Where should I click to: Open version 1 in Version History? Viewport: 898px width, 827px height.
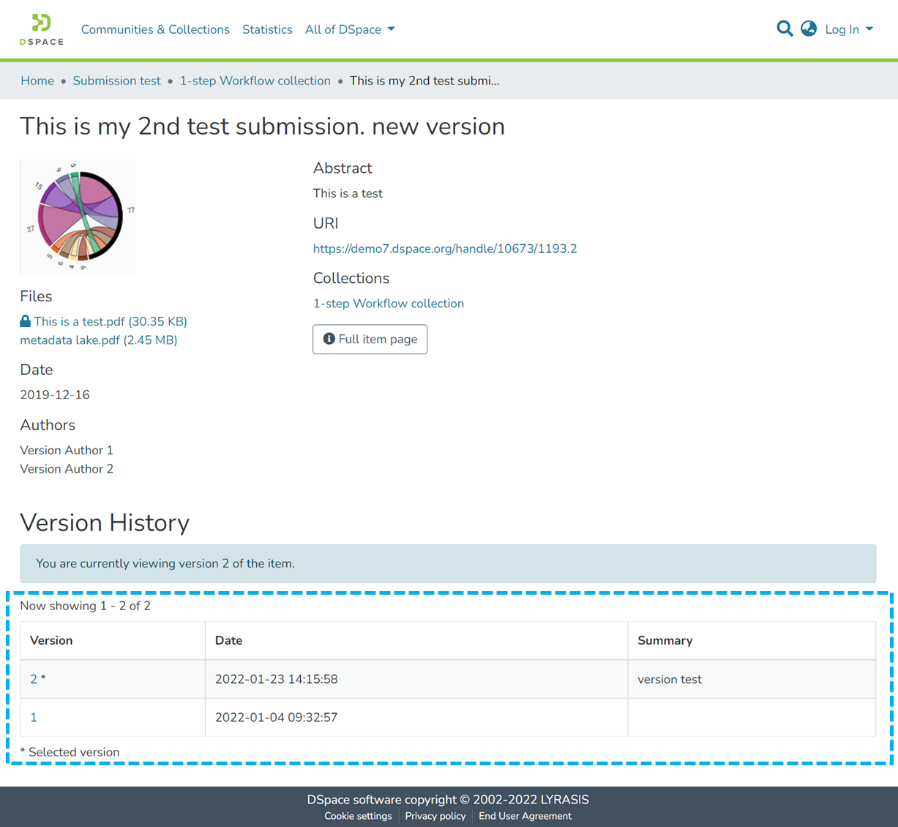tap(34, 717)
